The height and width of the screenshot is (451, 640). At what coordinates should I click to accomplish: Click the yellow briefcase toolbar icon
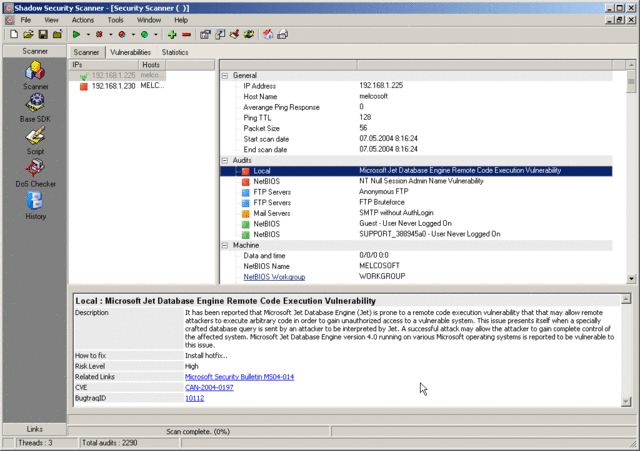pyautogui.click(x=58, y=35)
